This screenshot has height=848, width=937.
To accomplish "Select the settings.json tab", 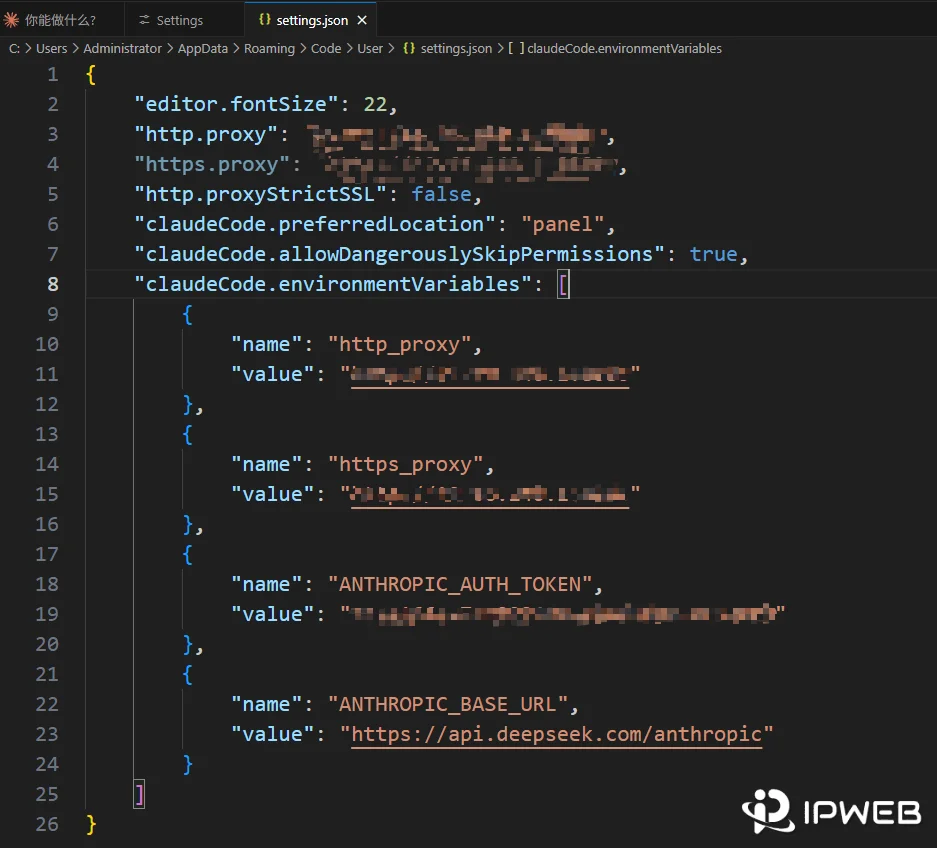I will click(311, 20).
